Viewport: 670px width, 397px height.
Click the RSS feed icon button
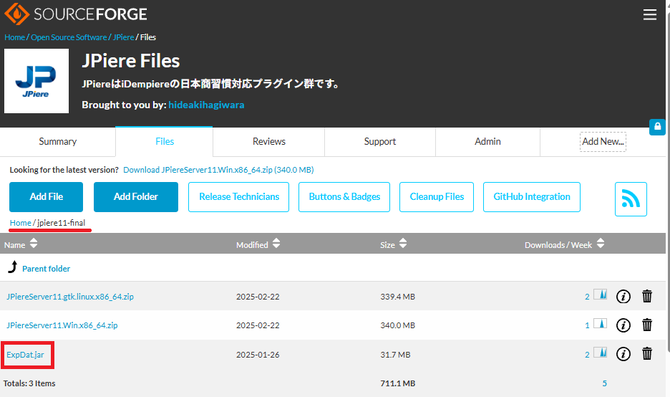(631, 199)
